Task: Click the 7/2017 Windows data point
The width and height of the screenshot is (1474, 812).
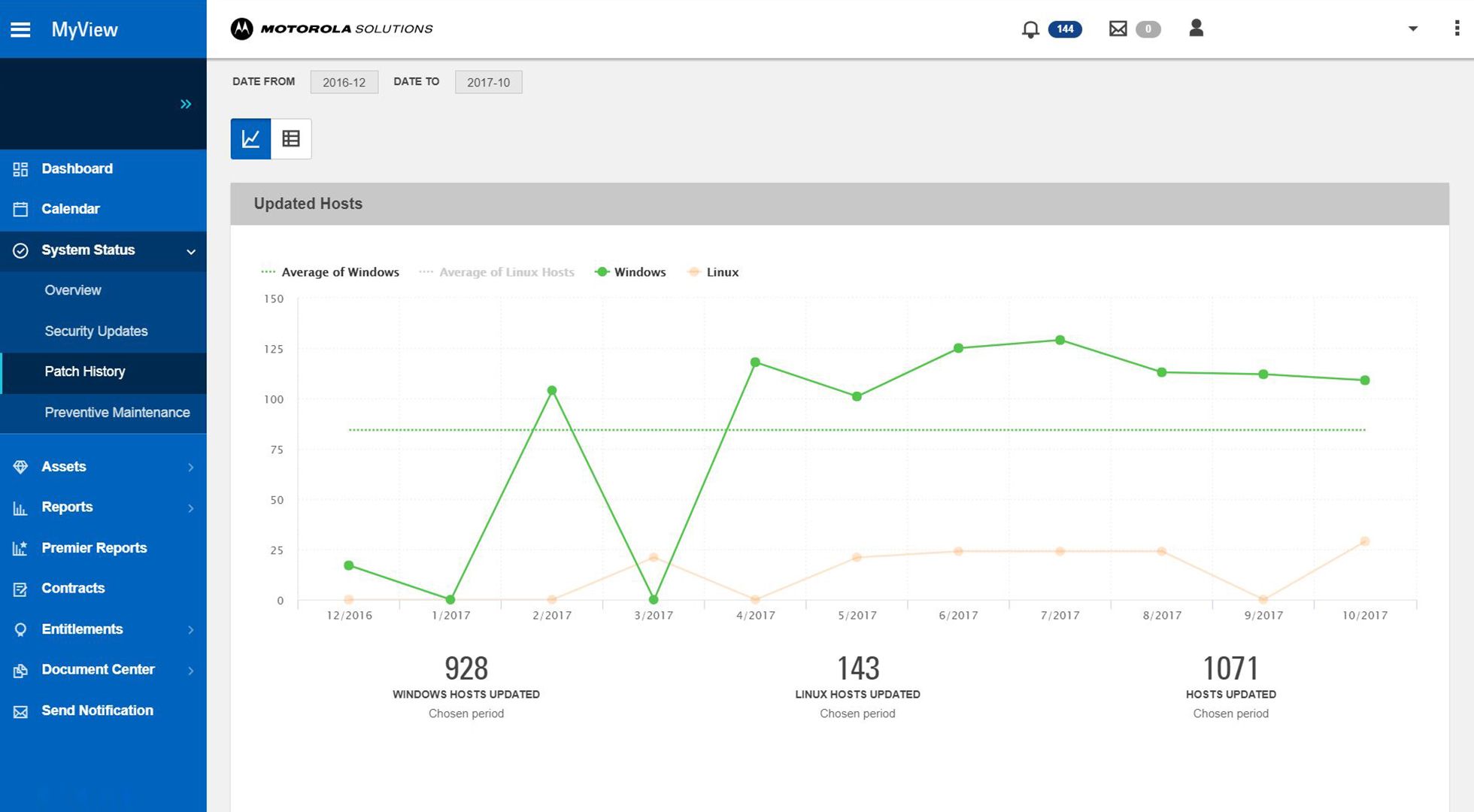Action: click(1060, 340)
